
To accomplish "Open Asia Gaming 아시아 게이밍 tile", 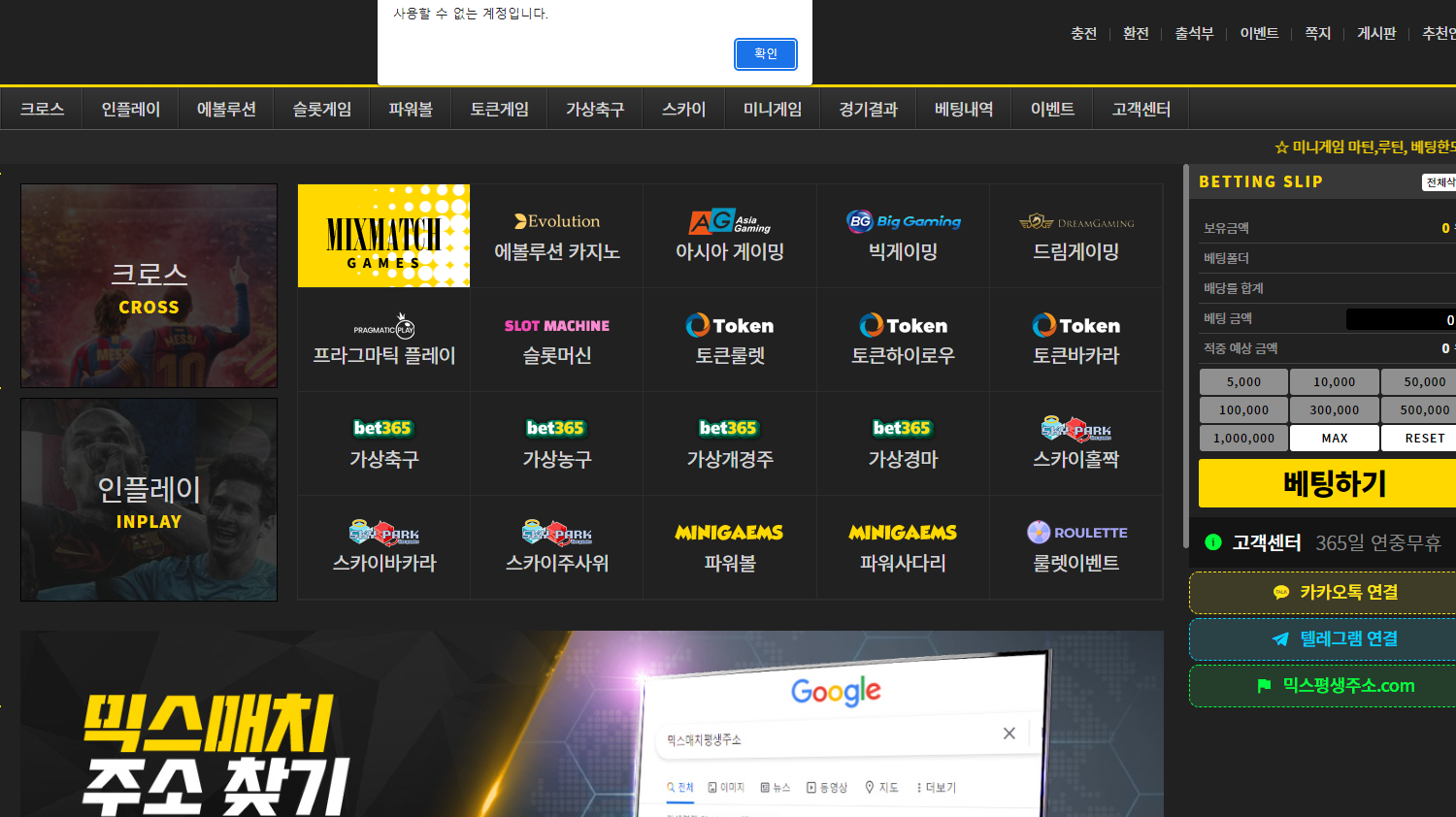I will coord(730,236).
